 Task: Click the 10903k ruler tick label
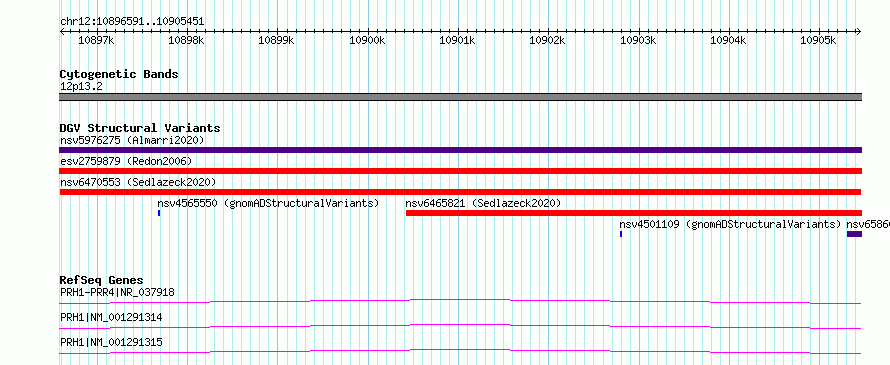(x=638, y=40)
